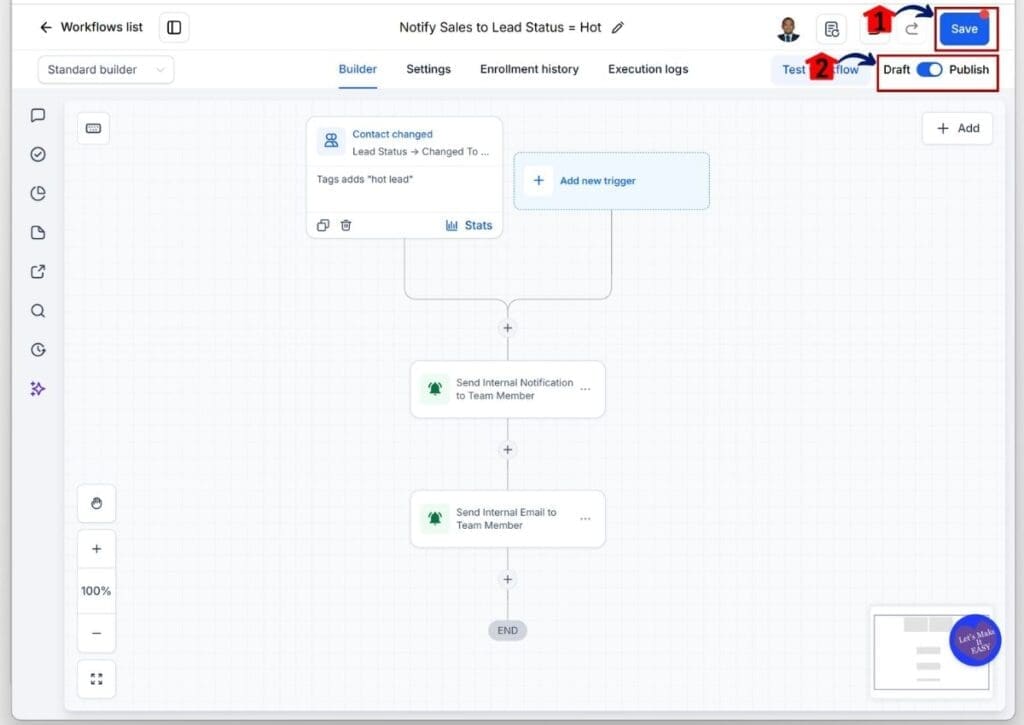Image resolution: width=1024 pixels, height=725 pixels.
Task: Go back to Workflows list
Action: (91, 27)
